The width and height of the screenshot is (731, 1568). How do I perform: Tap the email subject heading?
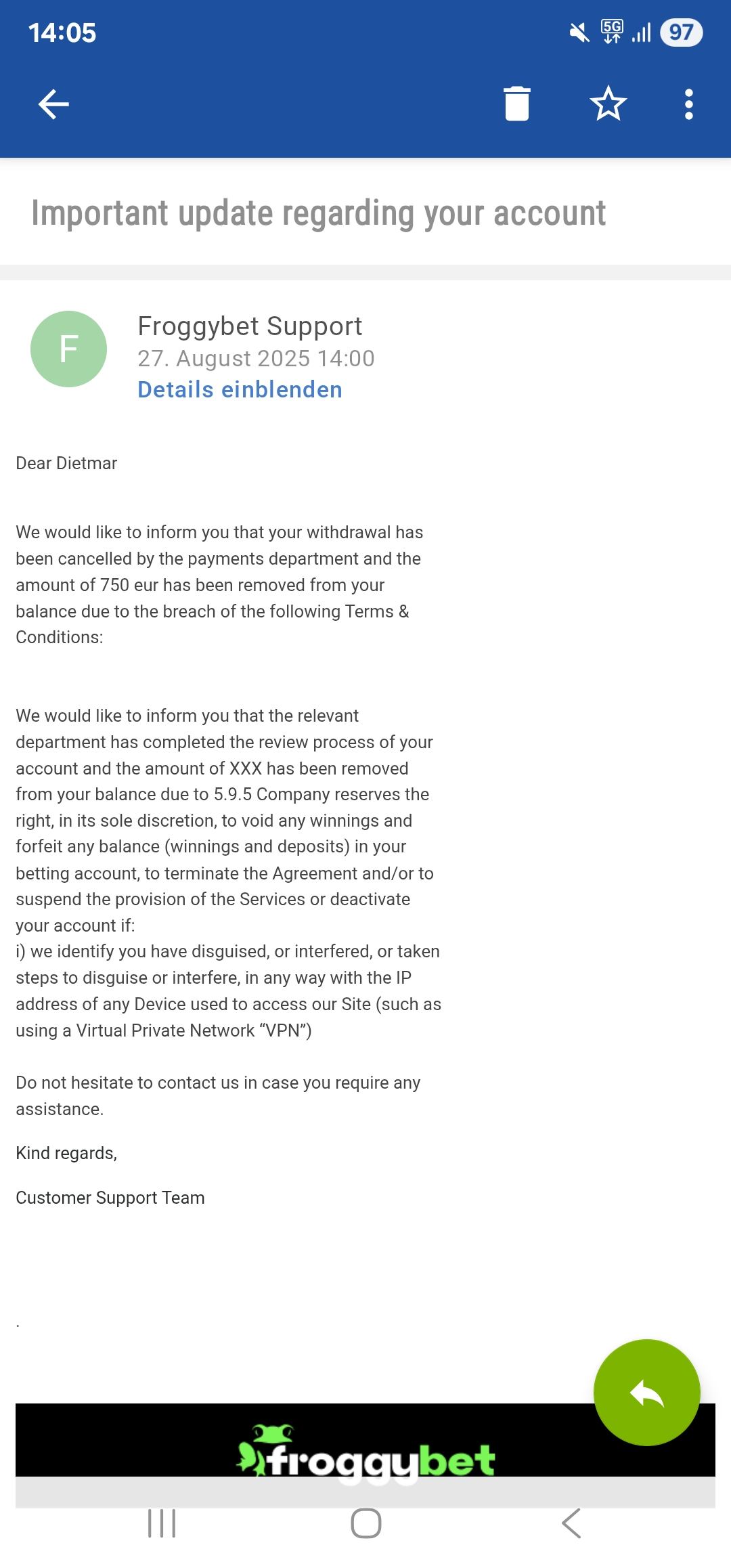(x=318, y=213)
